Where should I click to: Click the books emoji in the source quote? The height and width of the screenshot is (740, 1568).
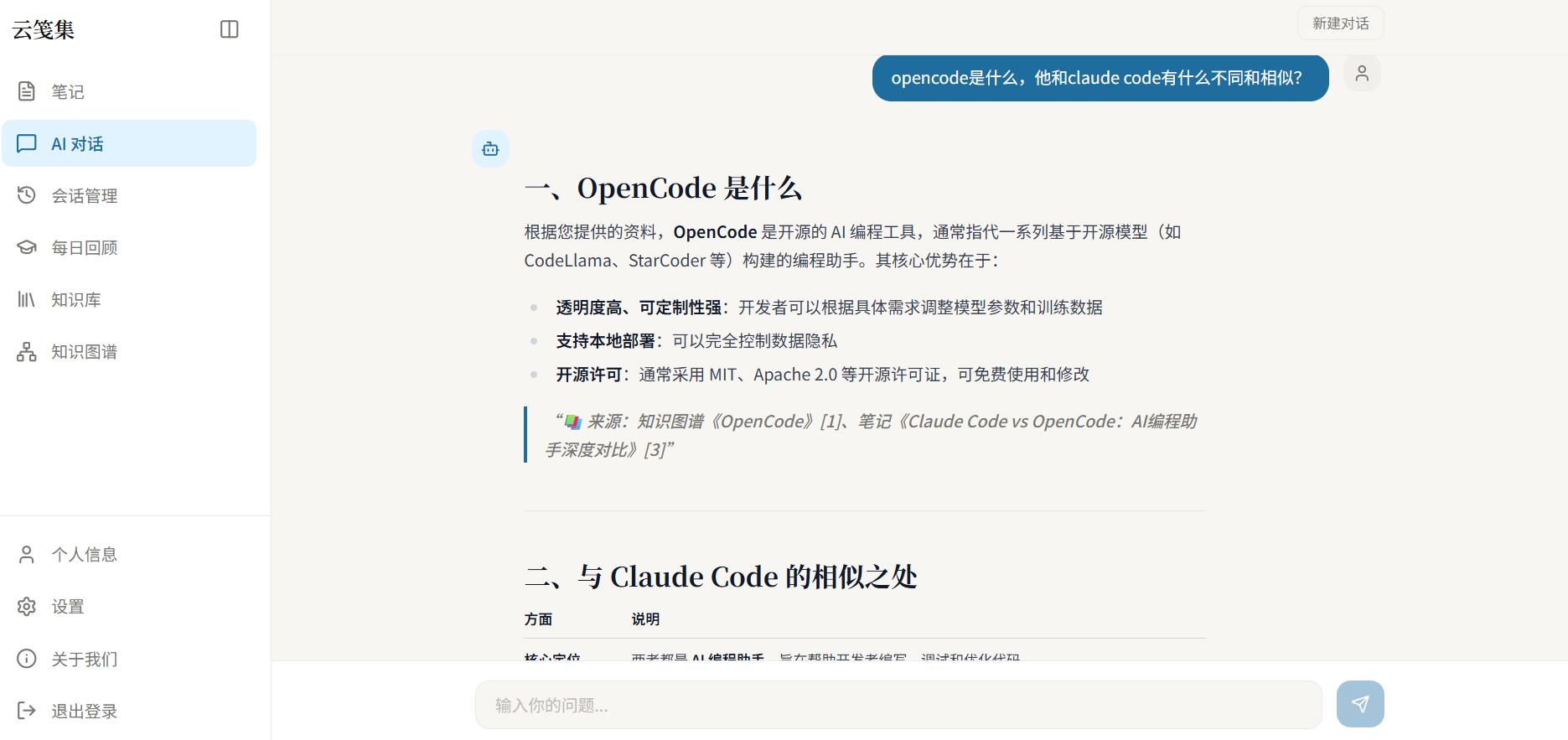[x=573, y=422]
